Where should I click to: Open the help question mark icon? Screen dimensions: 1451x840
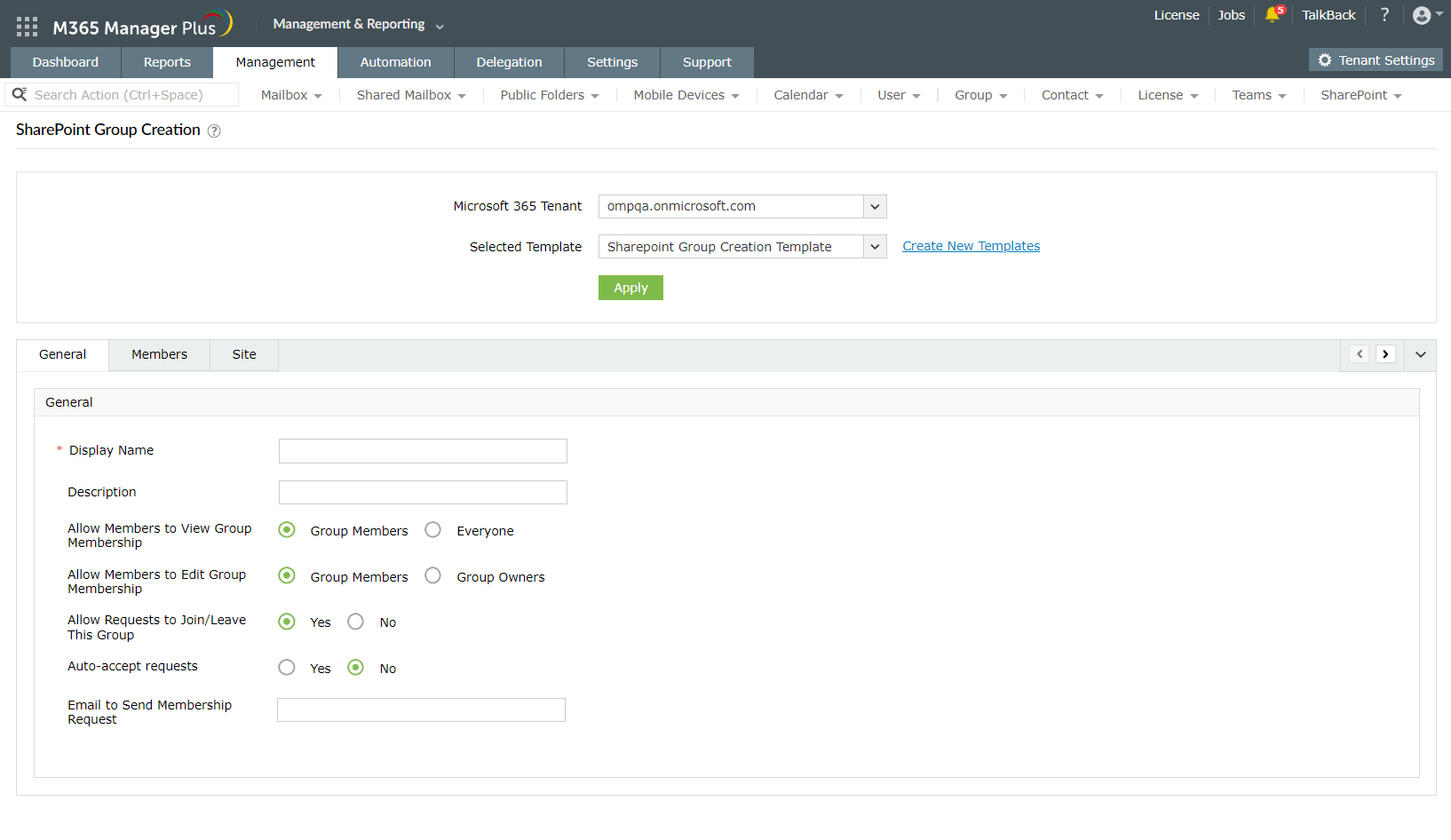[1384, 14]
